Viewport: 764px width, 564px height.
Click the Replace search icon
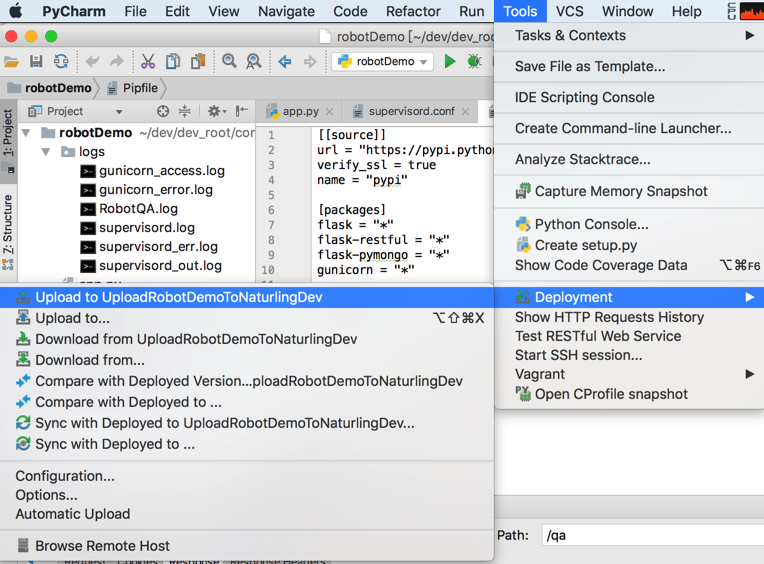click(x=253, y=61)
